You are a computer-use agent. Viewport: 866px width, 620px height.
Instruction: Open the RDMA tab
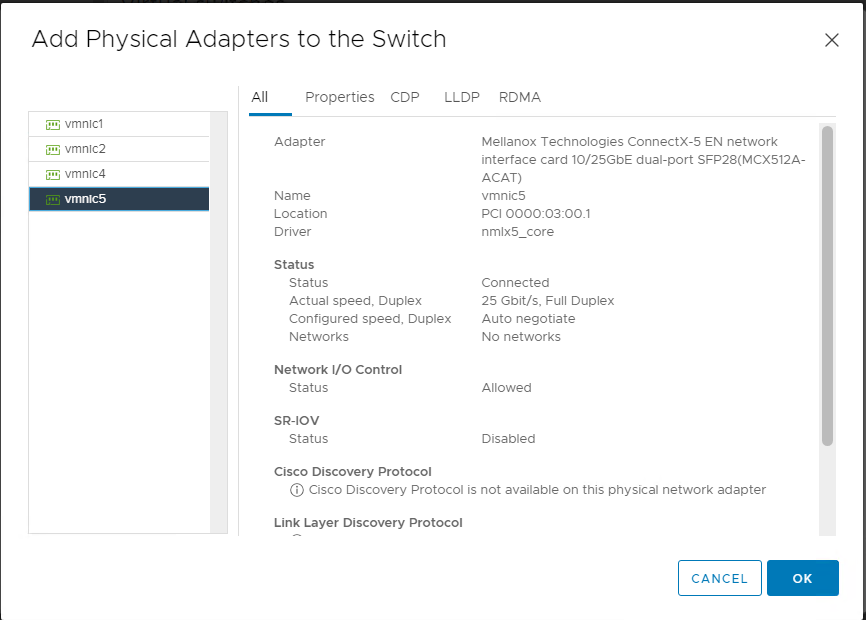pyautogui.click(x=520, y=97)
